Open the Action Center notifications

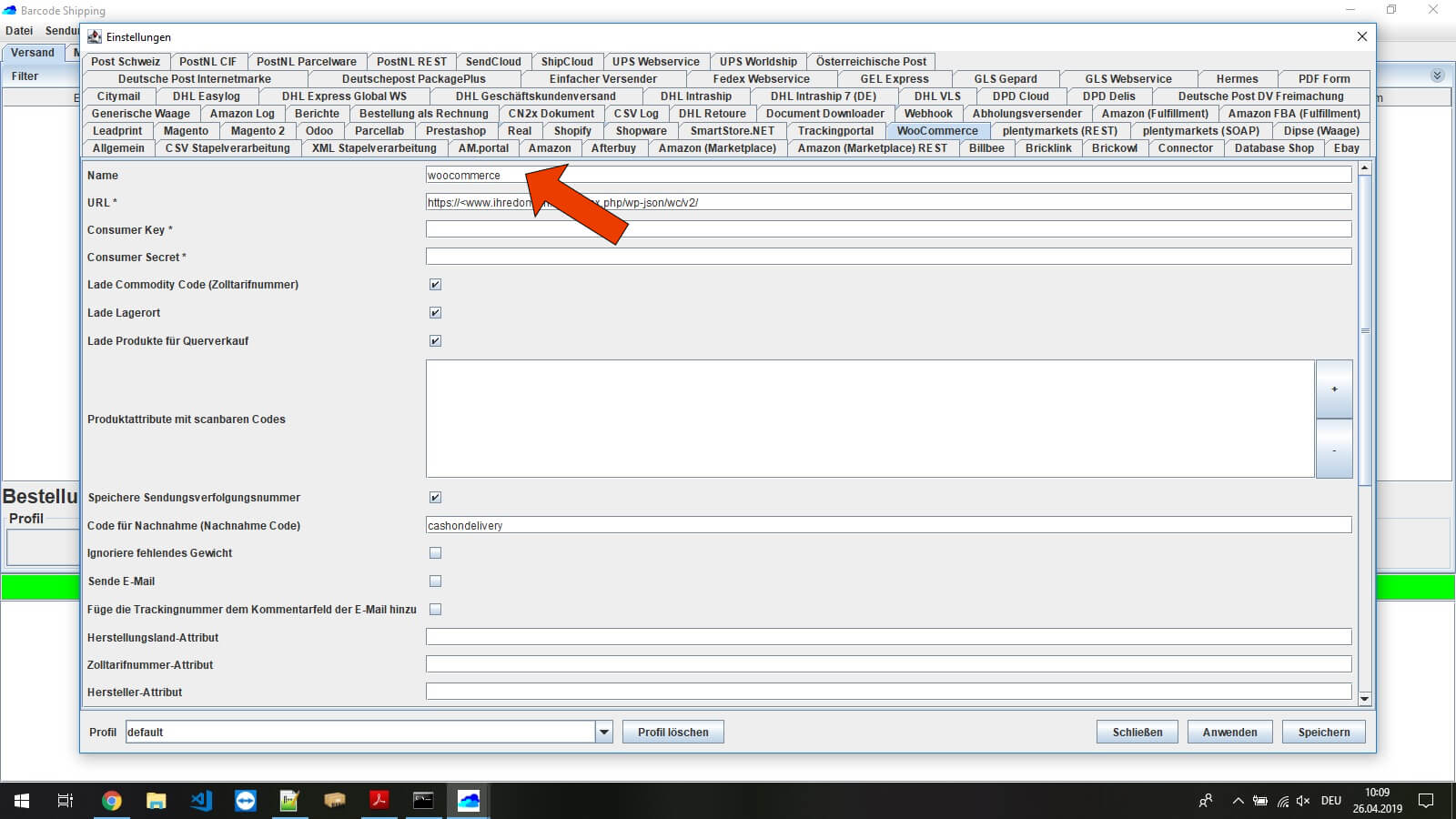[1427, 801]
